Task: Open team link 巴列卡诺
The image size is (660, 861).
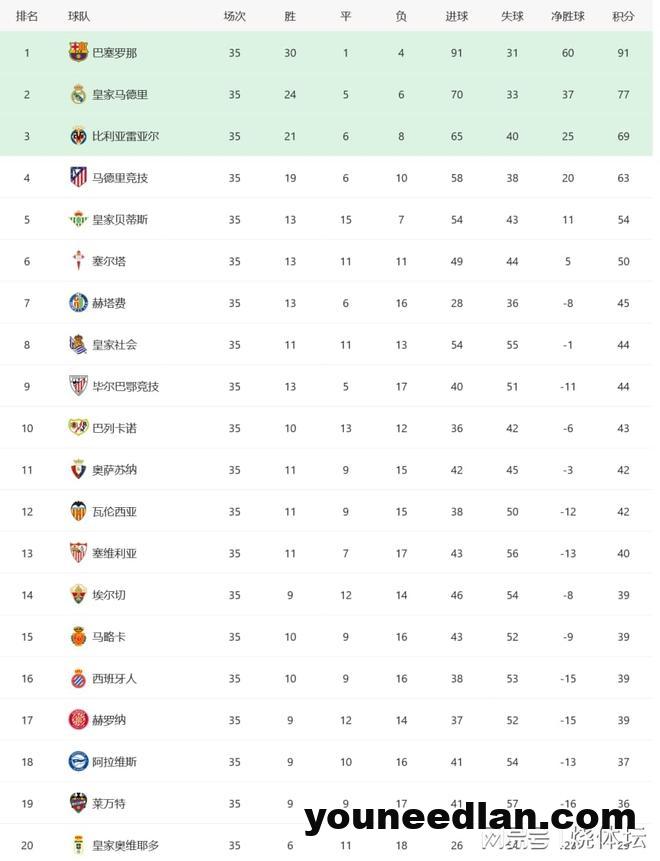Action: pyautogui.click(x=114, y=428)
